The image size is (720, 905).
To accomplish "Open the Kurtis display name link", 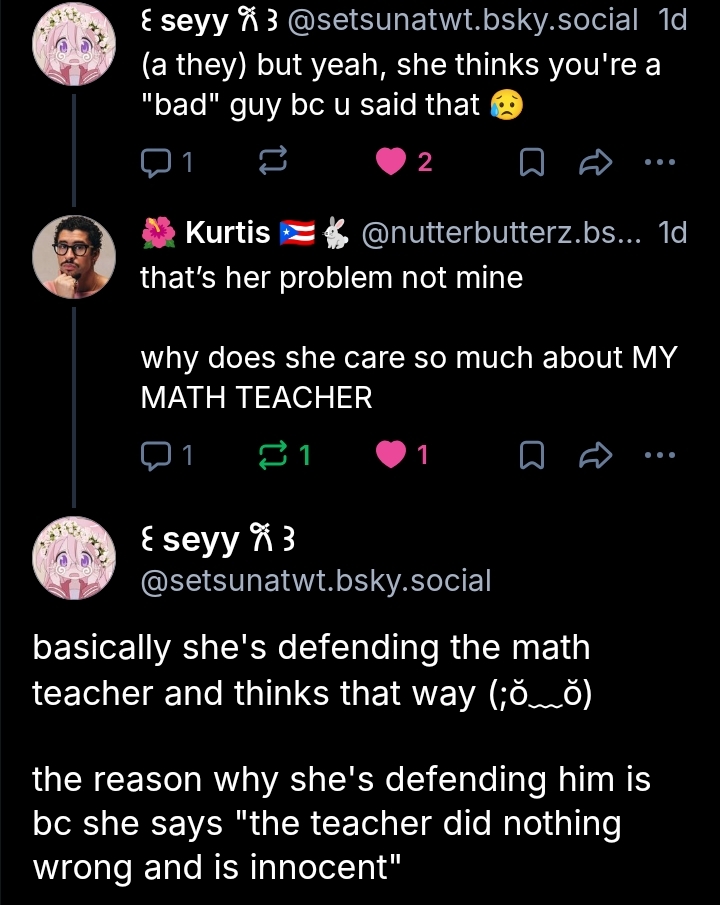I will (x=228, y=233).
